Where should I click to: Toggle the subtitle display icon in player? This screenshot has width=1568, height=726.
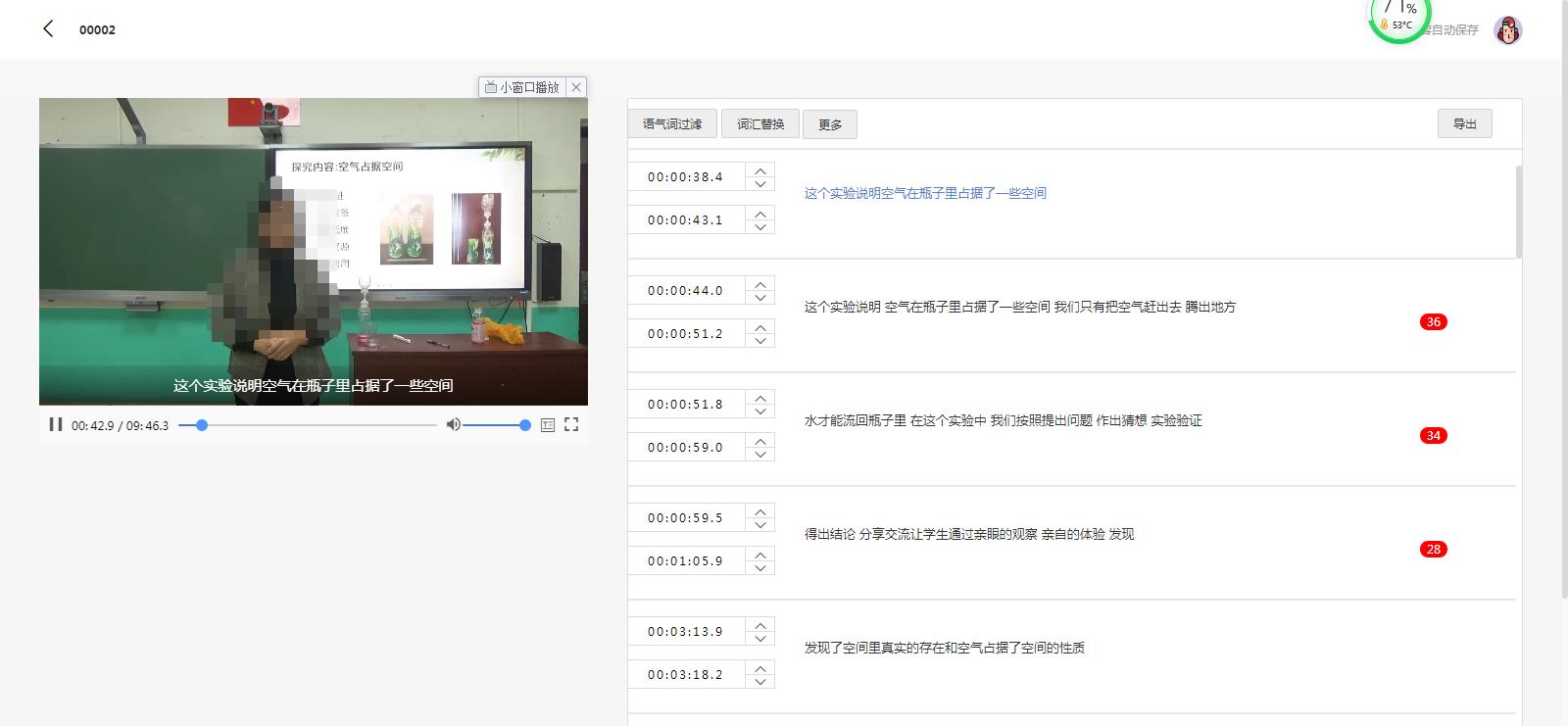tap(548, 424)
